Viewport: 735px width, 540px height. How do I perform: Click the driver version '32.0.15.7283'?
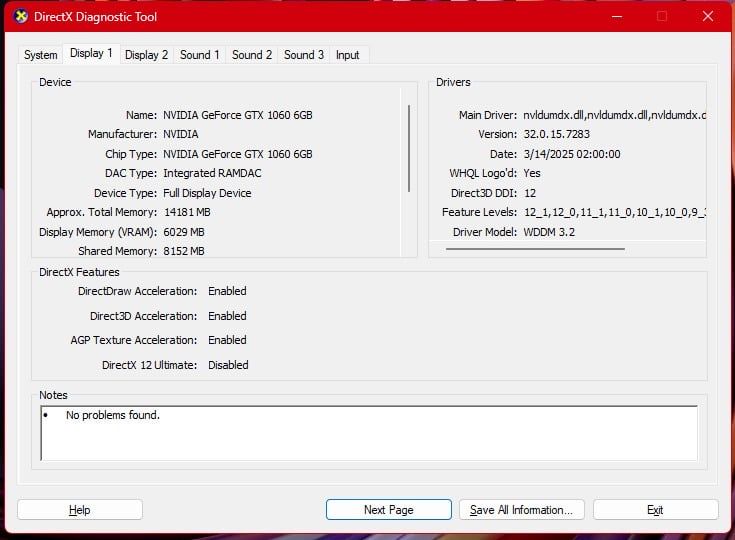(x=556, y=134)
